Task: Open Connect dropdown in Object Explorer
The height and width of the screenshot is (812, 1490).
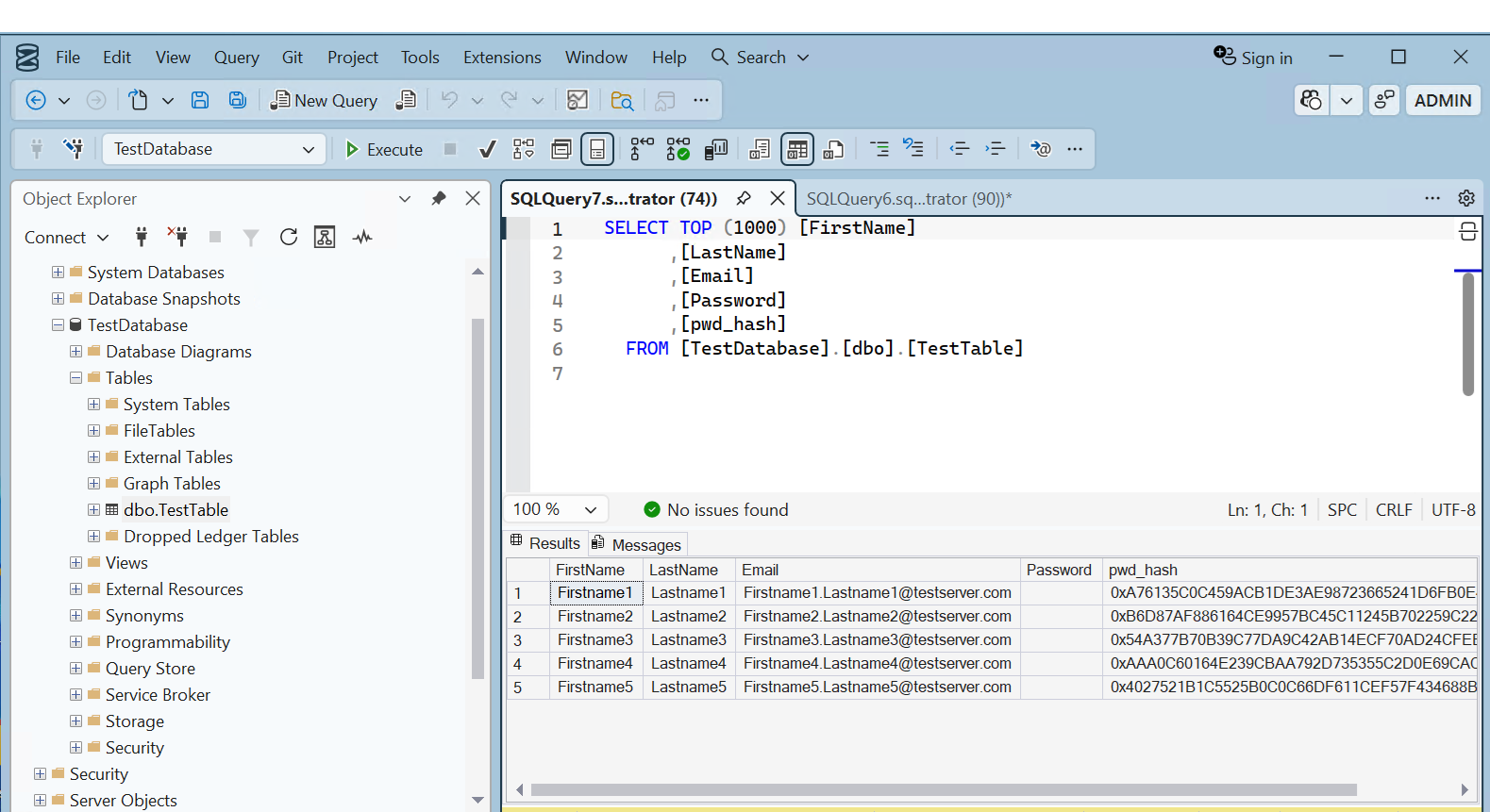Action: 66,238
